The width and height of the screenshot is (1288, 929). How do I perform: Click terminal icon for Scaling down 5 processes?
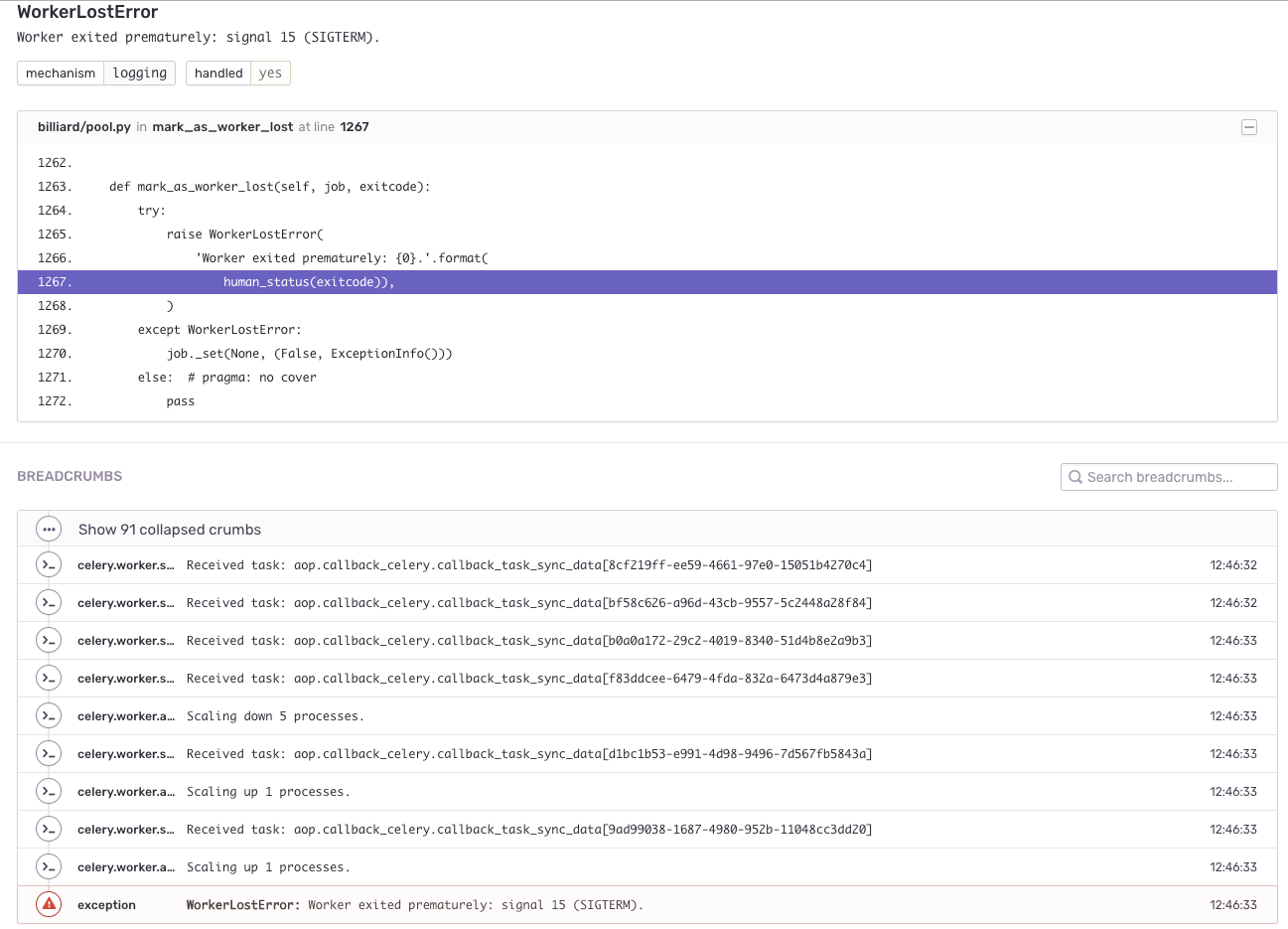49,716
